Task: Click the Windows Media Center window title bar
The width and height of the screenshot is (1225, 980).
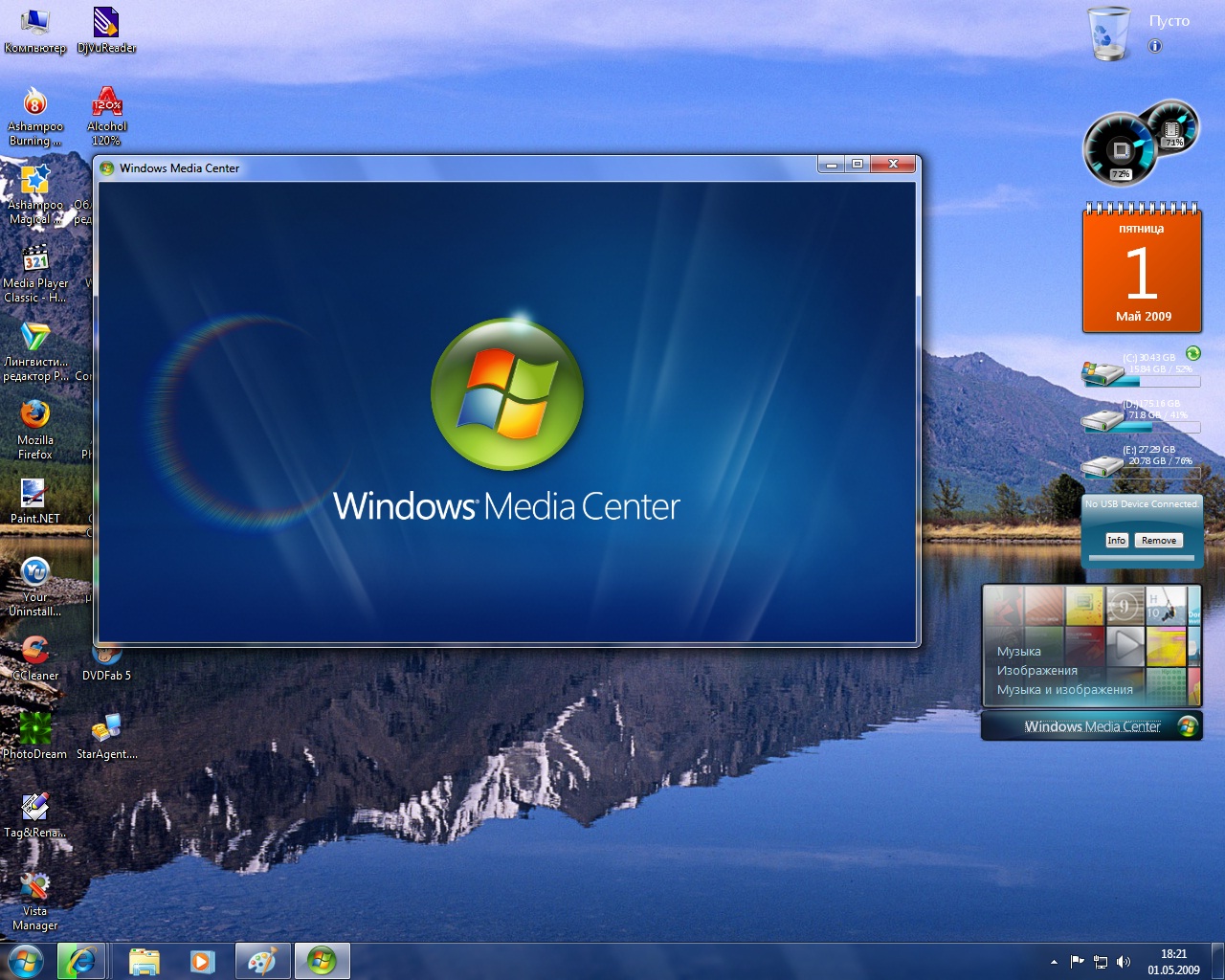Action: tap(459, 167)
